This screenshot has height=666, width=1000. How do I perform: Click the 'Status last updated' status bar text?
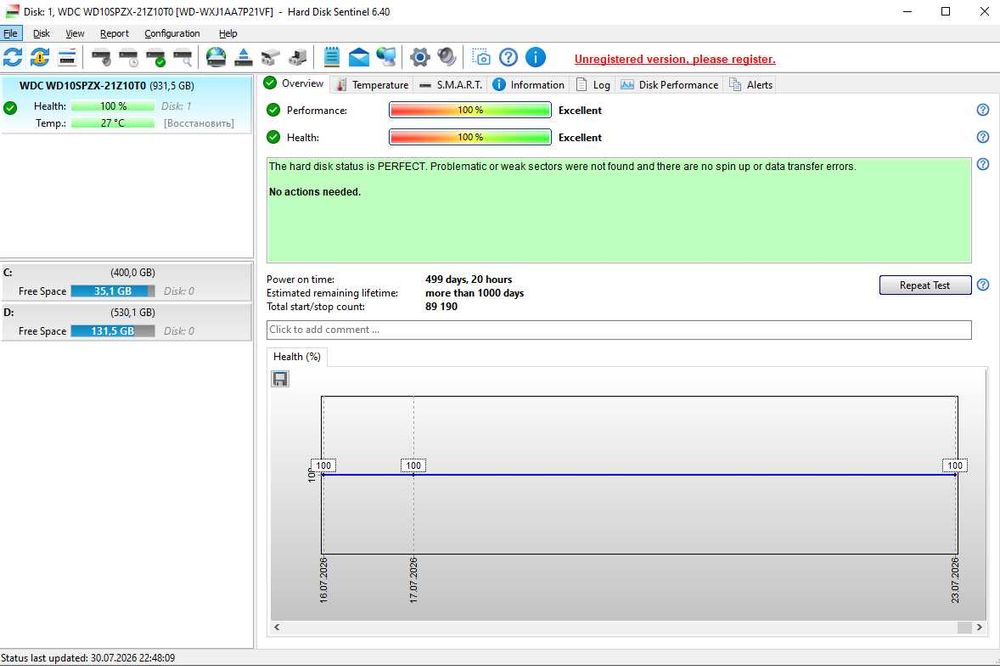pos(88,658)
